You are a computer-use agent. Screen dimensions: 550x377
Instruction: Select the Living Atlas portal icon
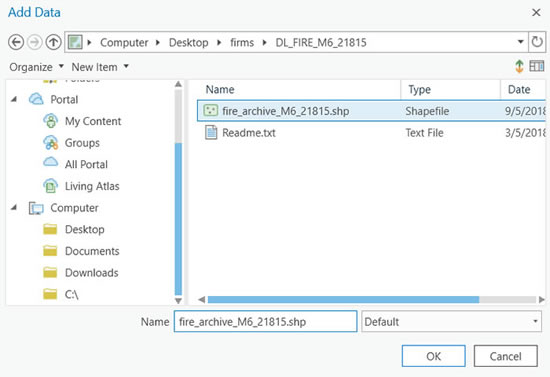pos(51,186)
